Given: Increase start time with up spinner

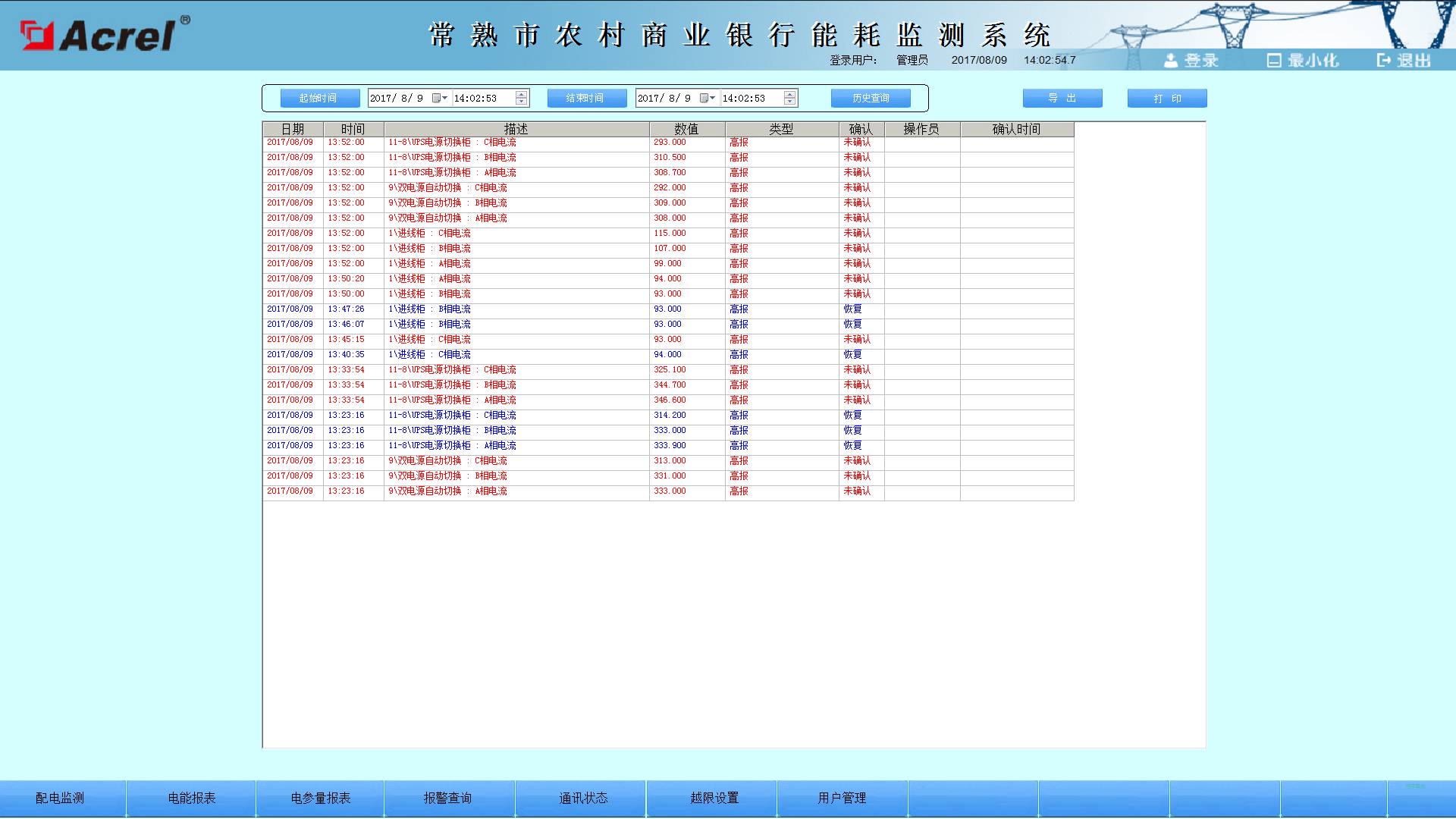Looking at the screenshot, I should pos(521,94).
